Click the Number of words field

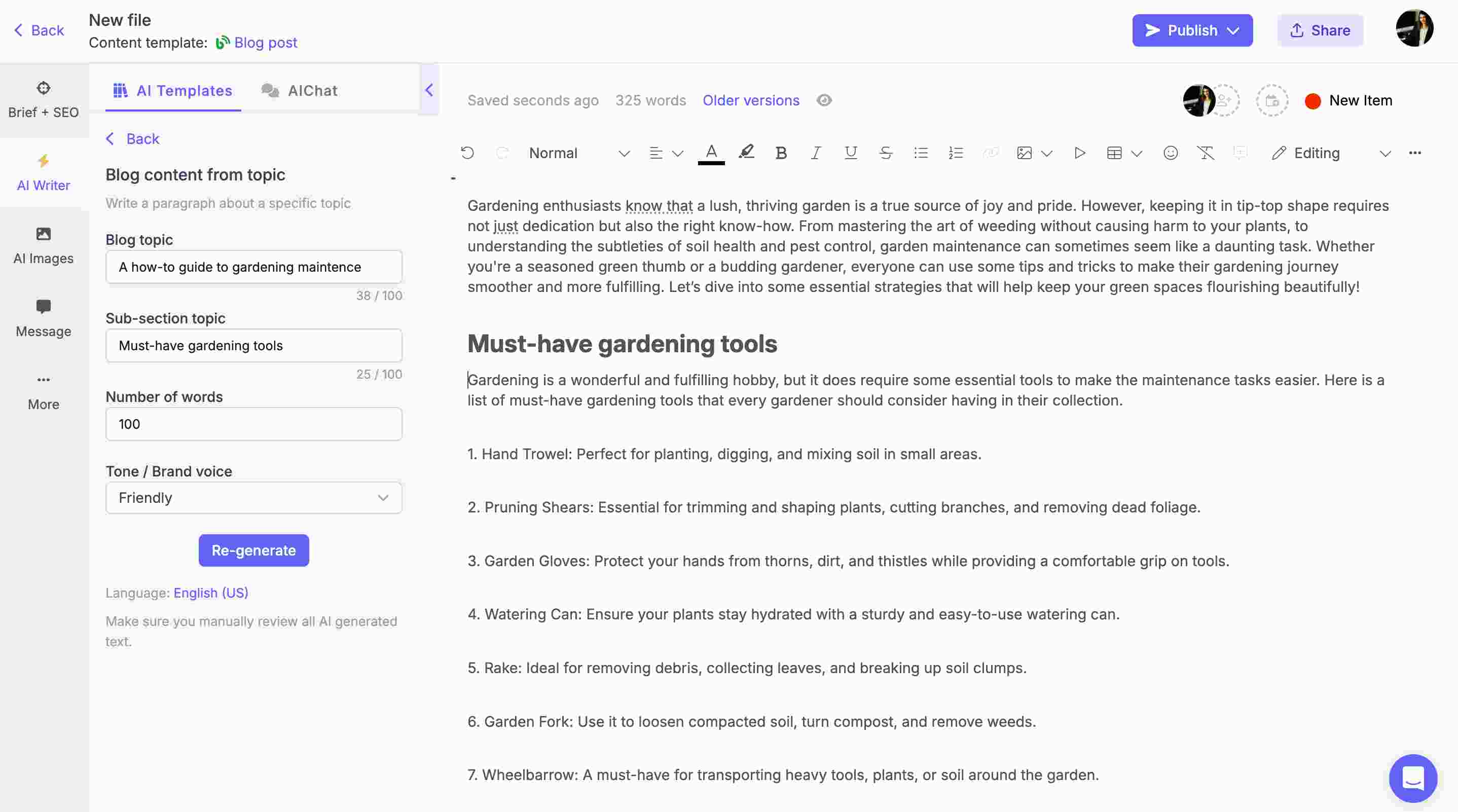click(x=253, y=424)
